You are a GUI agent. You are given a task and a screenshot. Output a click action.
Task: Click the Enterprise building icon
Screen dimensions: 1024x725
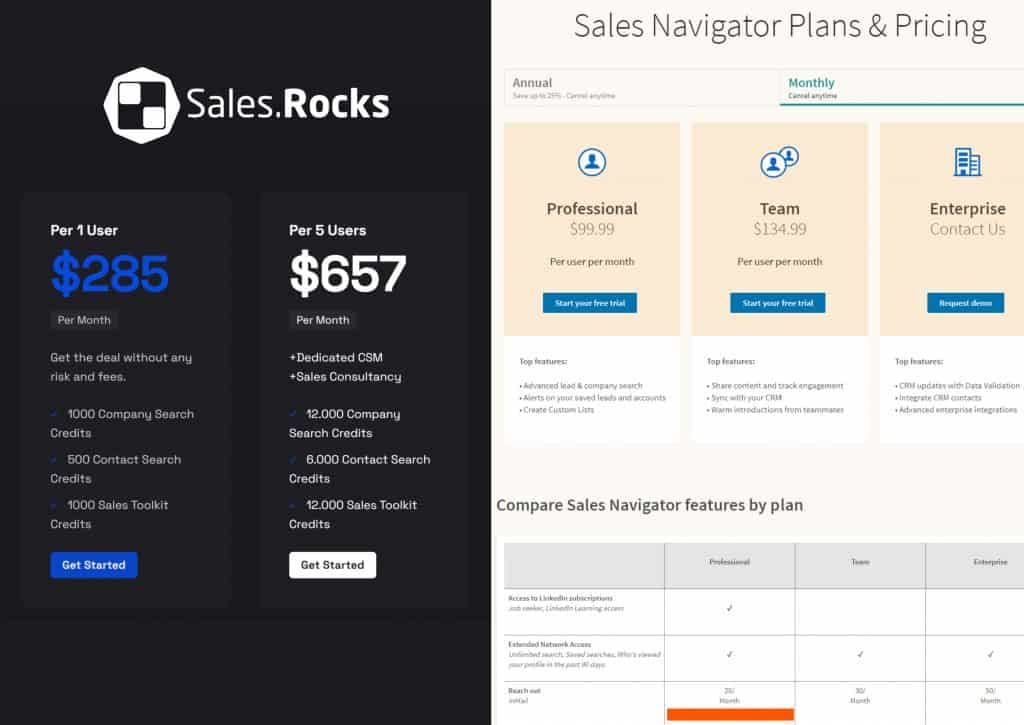coord(965,161)
